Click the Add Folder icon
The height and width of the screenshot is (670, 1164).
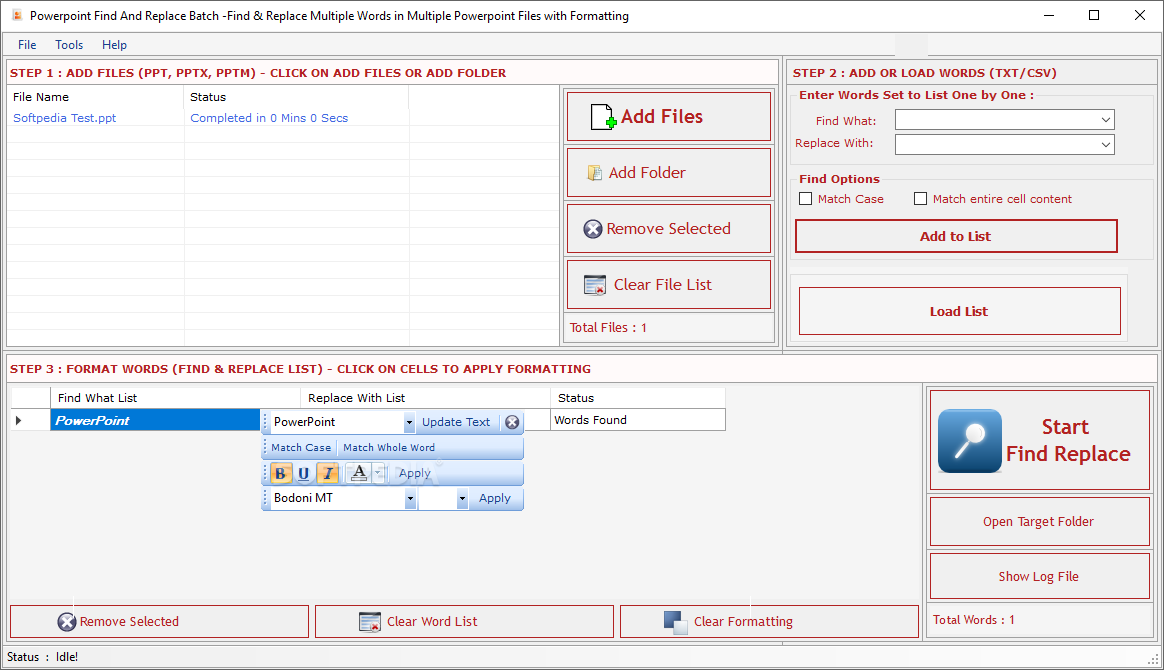pos(595,173)
